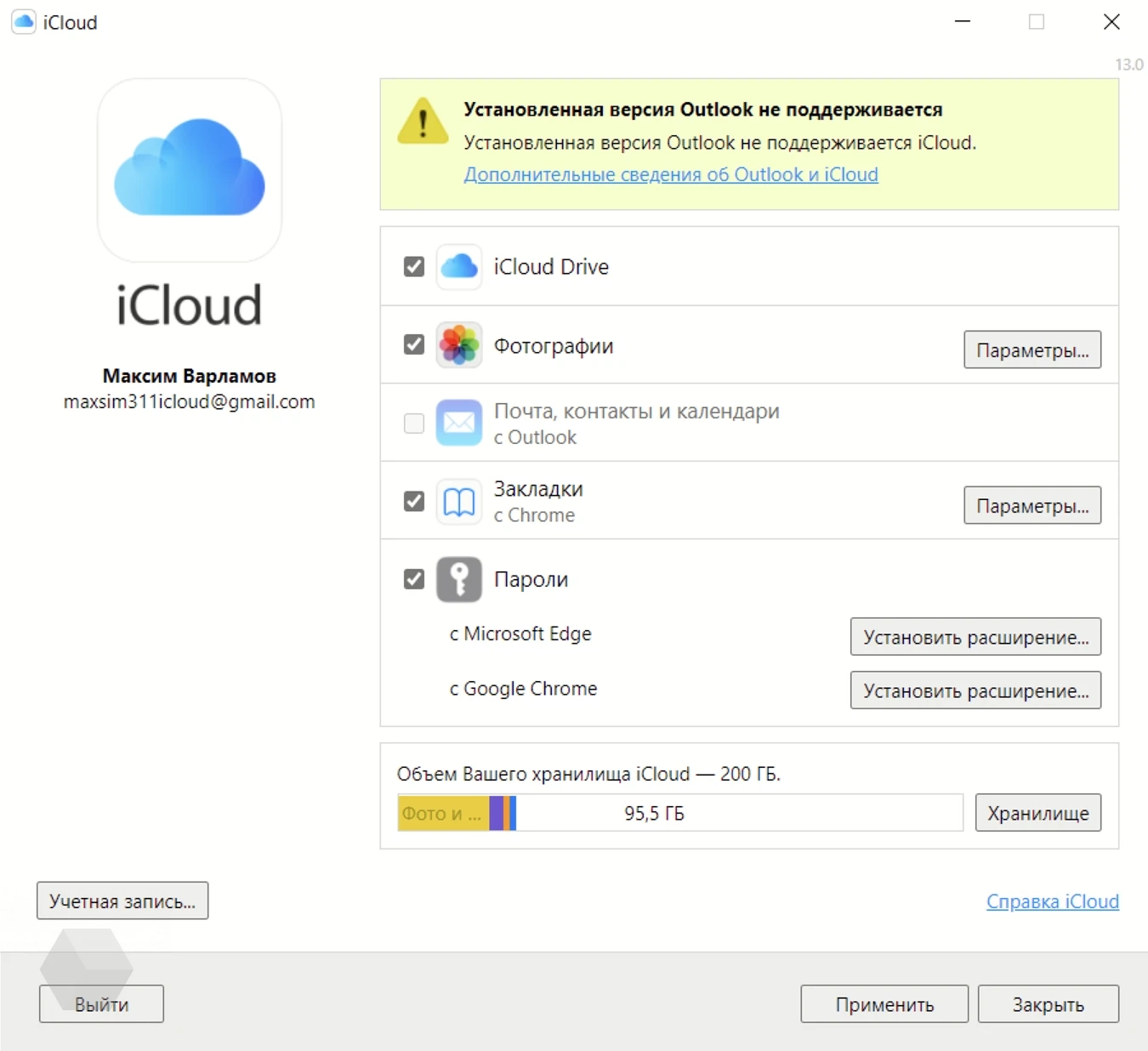This screenshot has height=1051, width=1148.
Task: Click the iCloud Drive cloud icon
Action: point(459,266)
